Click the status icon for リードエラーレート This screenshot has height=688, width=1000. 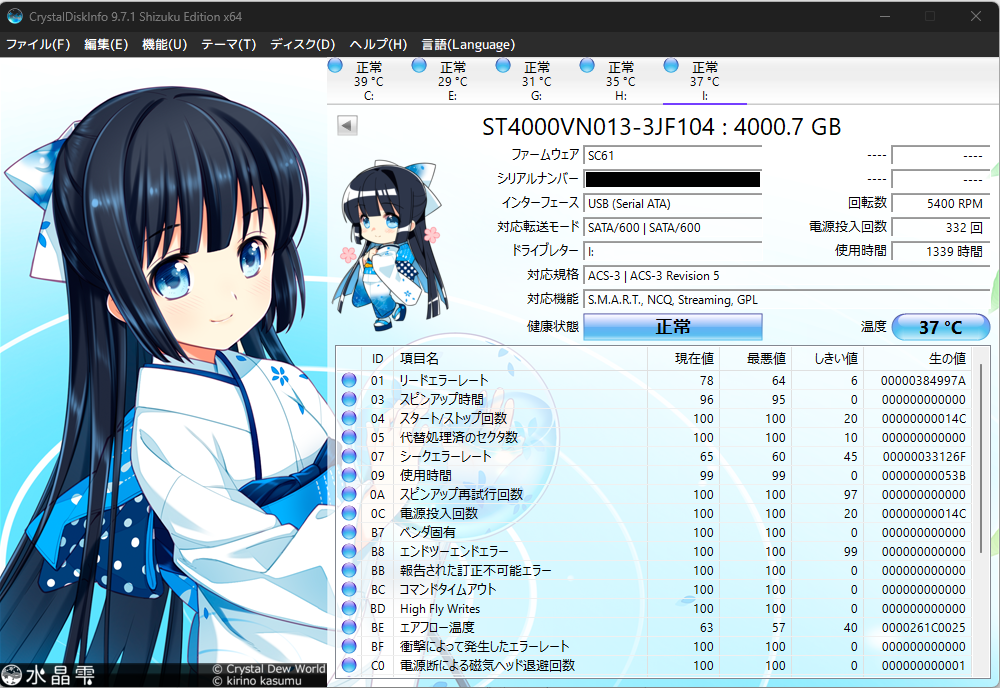click(x=349, y=380)
